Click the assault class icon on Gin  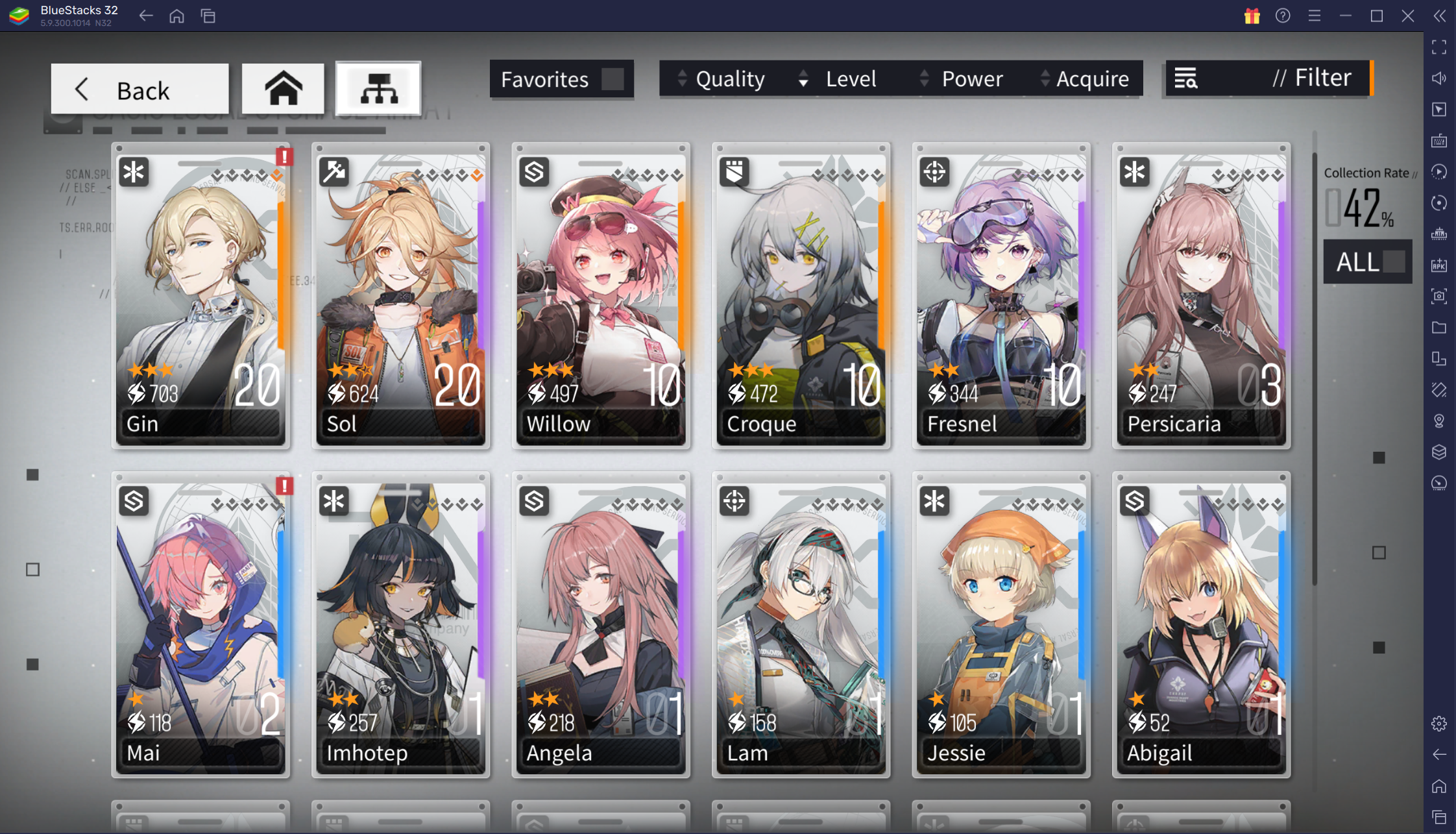tap(135, 171)
